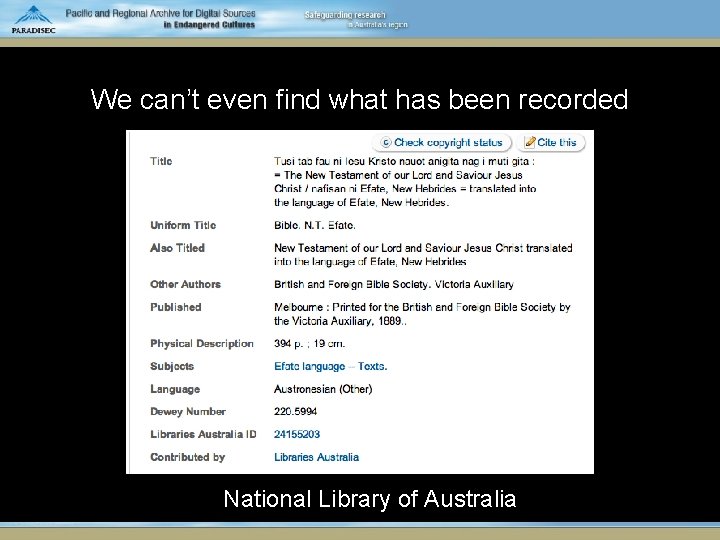Click the copyright symbol icon
The height and width of the screenshot is (540, 720).
click(x=386, y=143)
